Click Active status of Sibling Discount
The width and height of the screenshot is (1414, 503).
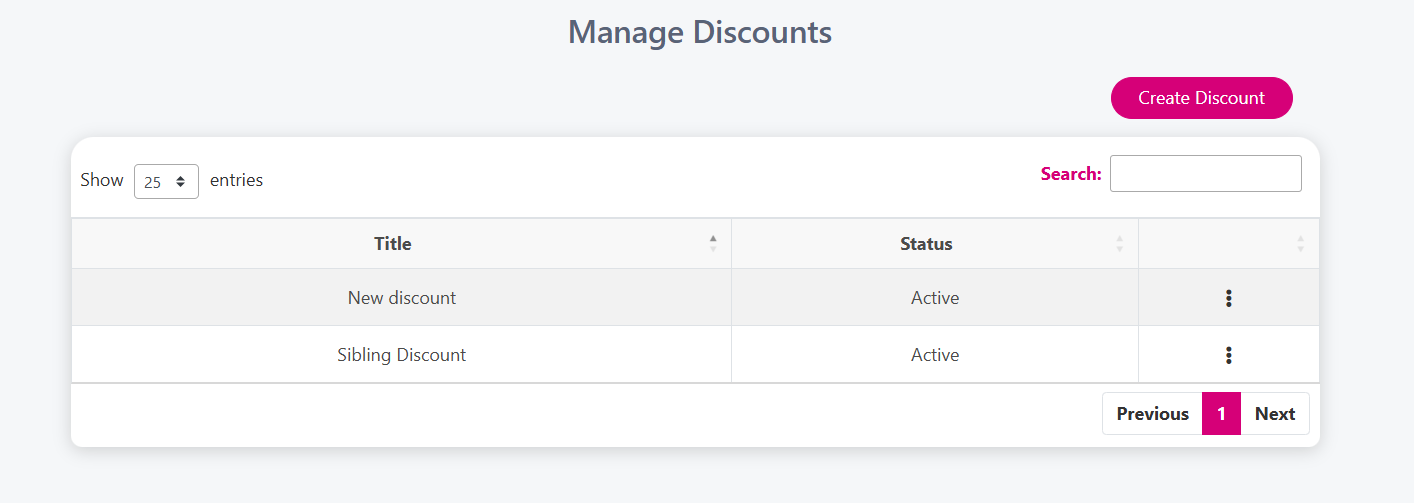(x=934, y=355)
